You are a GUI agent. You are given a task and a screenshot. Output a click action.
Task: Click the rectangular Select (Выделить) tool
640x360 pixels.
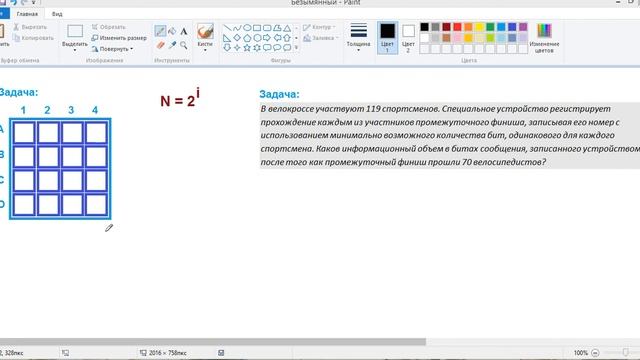coord(75,31)
